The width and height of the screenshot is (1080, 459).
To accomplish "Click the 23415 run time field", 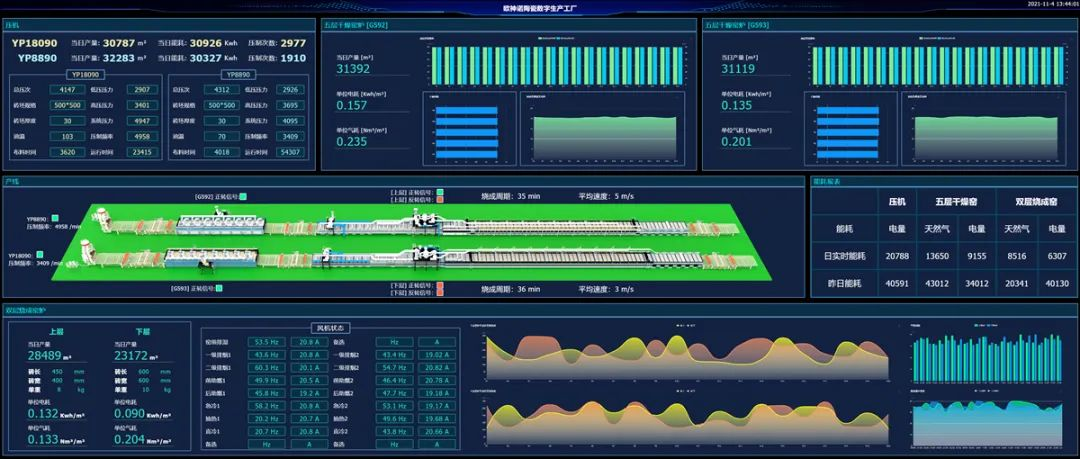I will (x=142, y=152).
